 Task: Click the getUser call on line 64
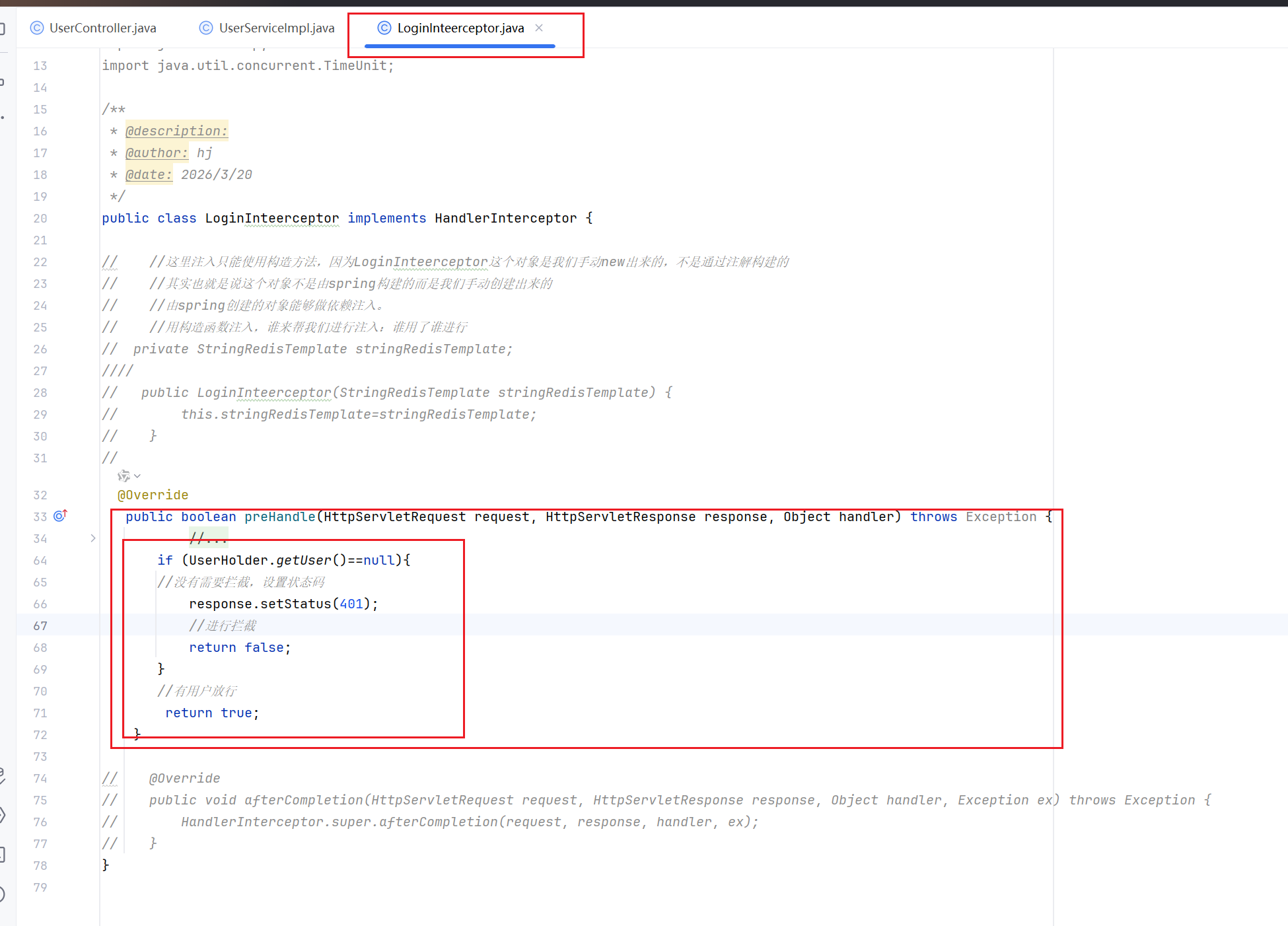(x=303, y=560)
